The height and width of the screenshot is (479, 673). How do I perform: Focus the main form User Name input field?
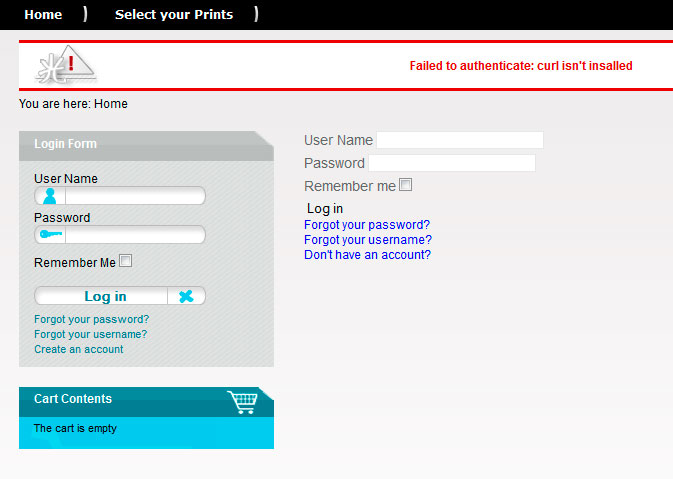click(460, 140)
